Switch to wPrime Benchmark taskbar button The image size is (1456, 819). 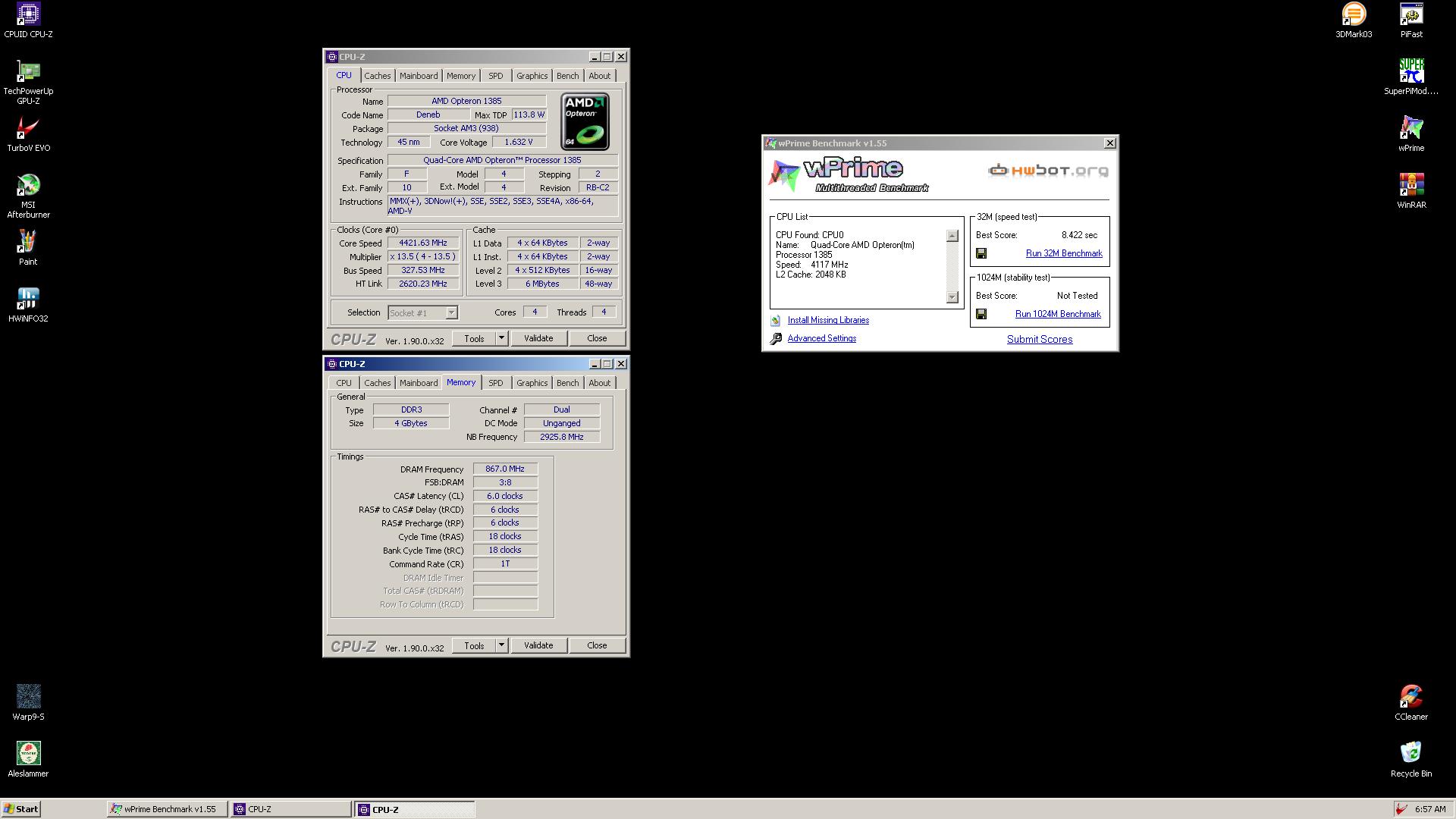point(168,809)
